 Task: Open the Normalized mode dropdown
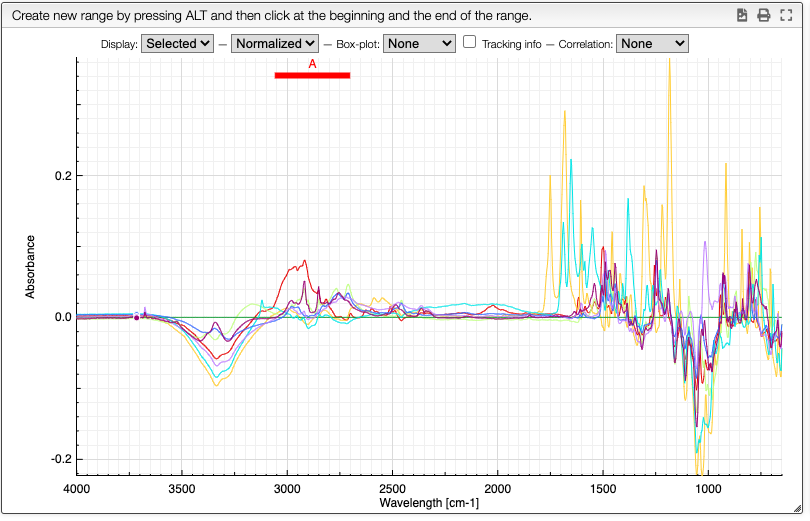(x=275, y=44)
